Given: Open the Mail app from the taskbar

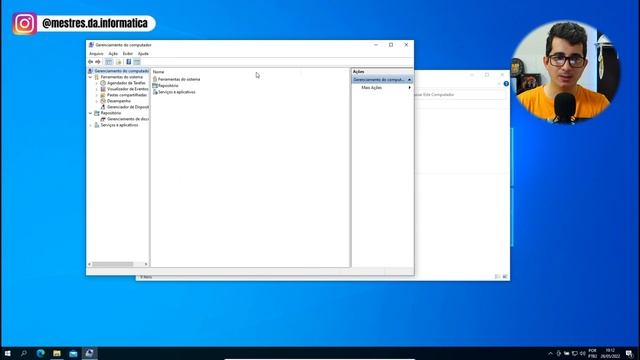Looking at the screenshot, I should click(x=73, y=353).
